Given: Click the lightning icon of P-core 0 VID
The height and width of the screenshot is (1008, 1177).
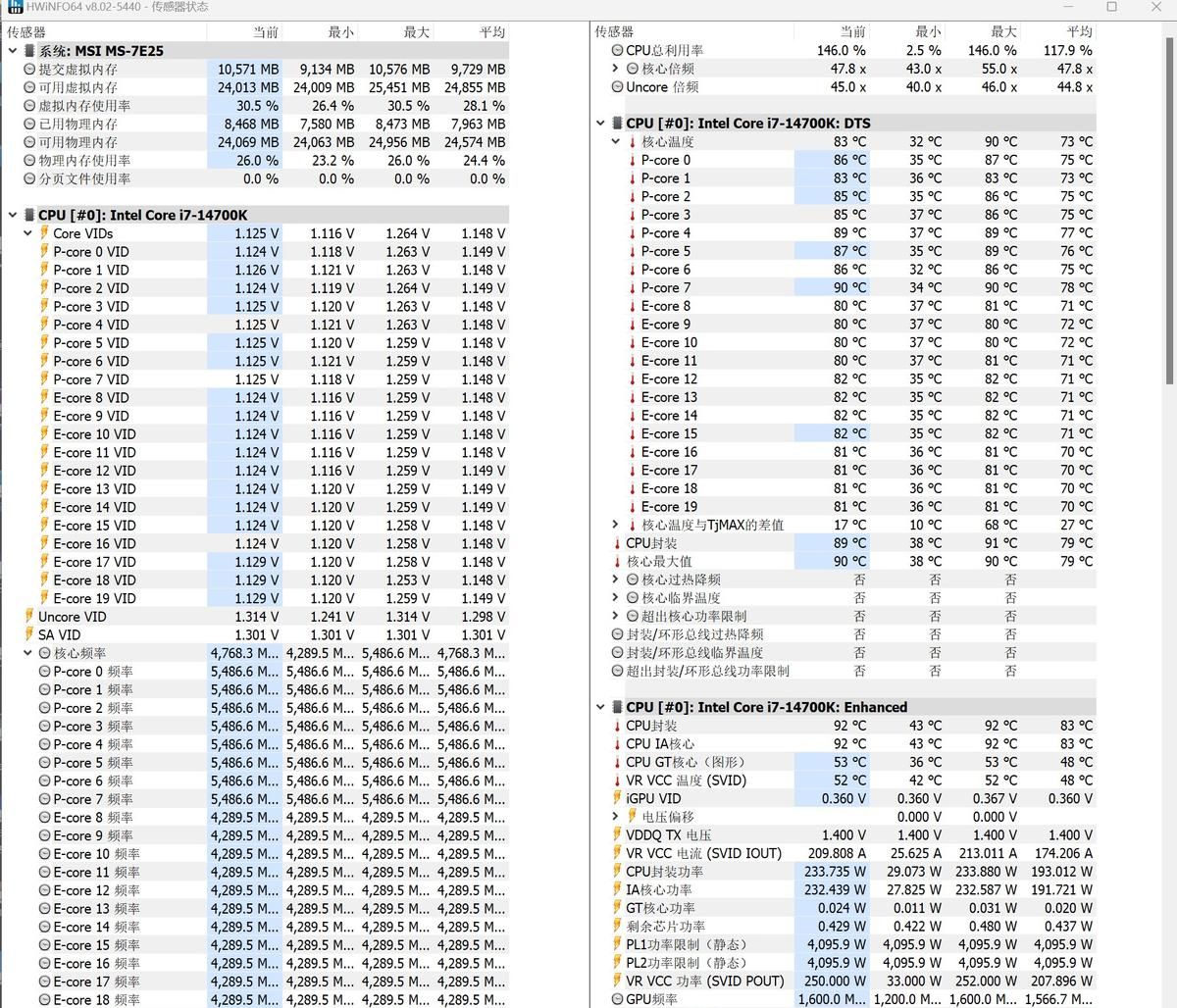Looking at the screenshot, I should click(x=44, y=252).
